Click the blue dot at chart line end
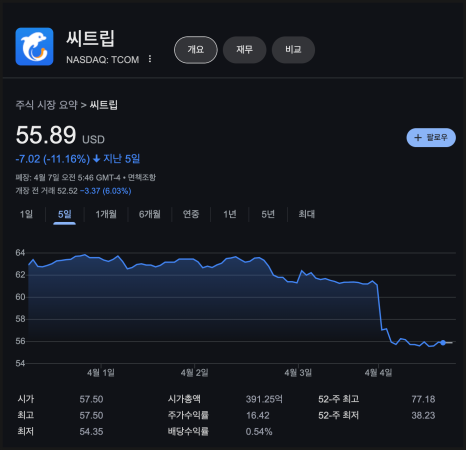Image resolution: width=466 pixels, height=450 pixels. [x=443, y=343]
